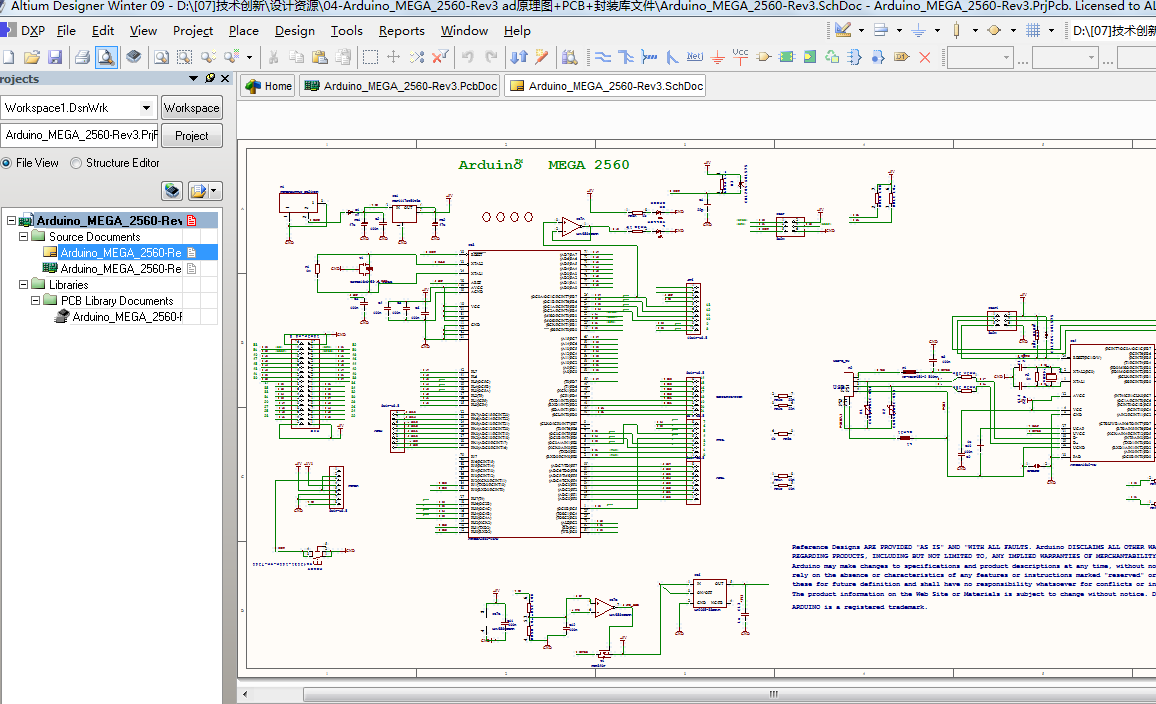Collapse Arduino_MEGA_2560-Rev project root node

pyautogui.click(x=12, y=220)
